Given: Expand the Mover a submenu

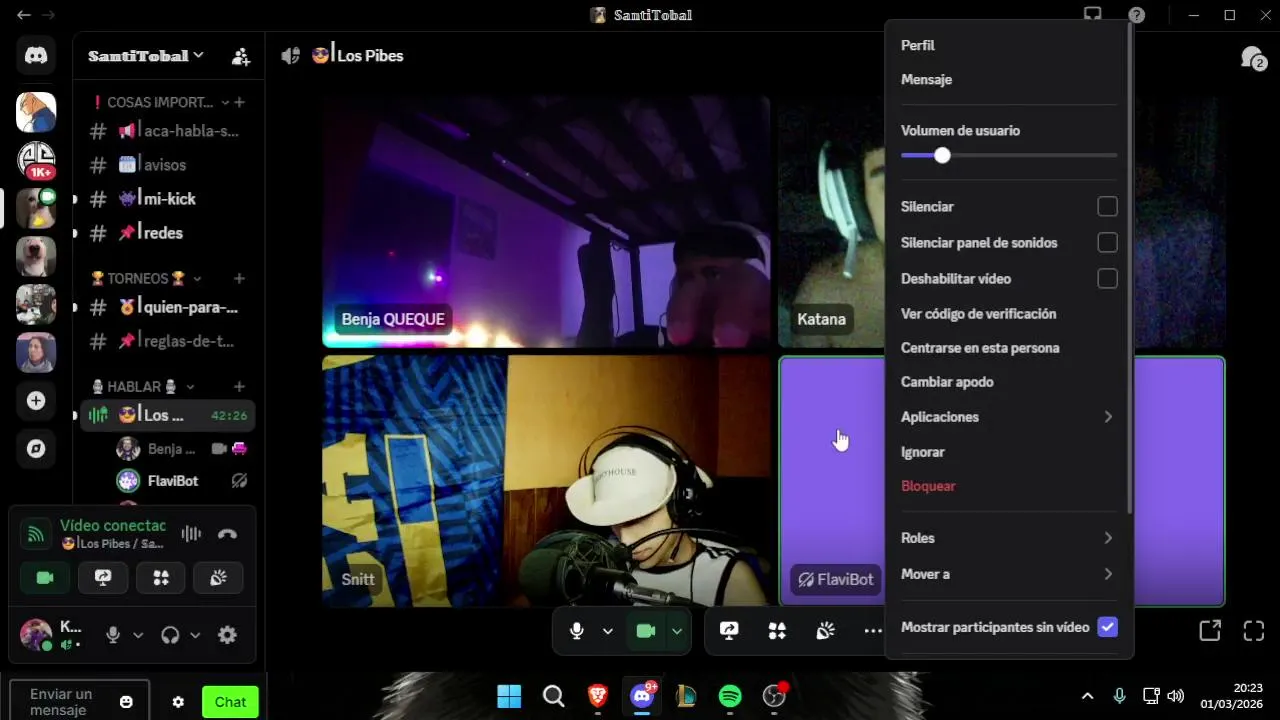Looking at the screenshot, I should tap(1009, 574).
